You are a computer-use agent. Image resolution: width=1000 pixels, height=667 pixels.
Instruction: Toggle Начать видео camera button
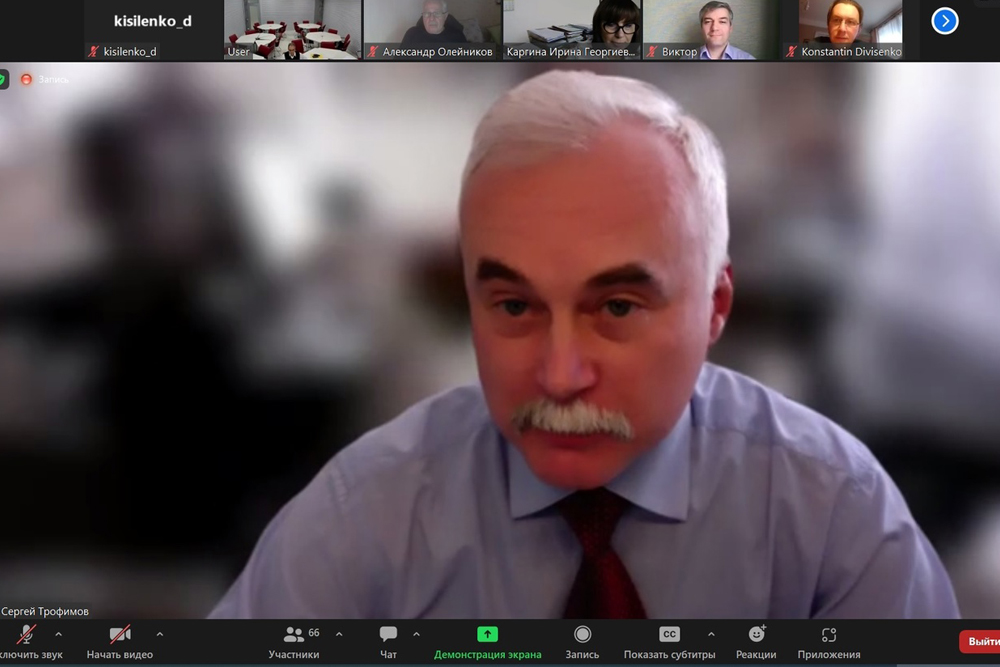coord(120,642)
